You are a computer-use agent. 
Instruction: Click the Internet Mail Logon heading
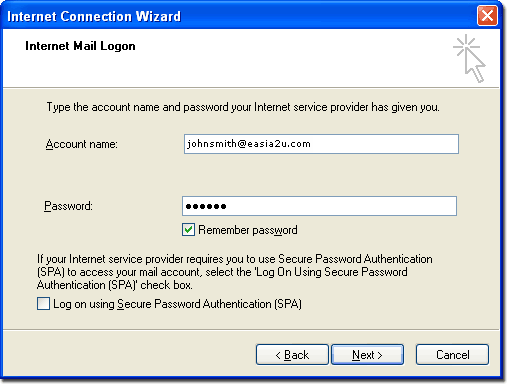80,46
